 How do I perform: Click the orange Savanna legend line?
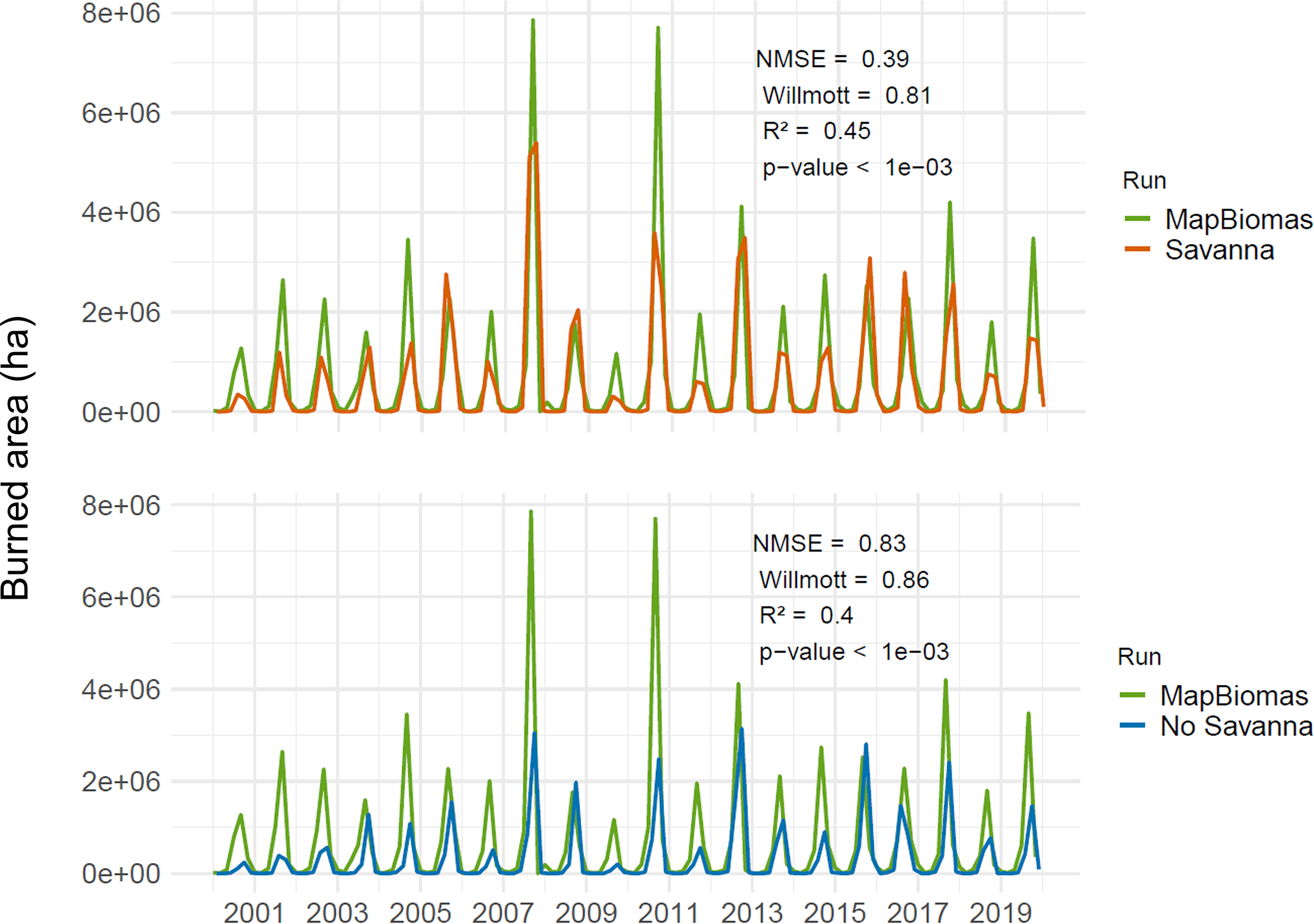click(1137, 250)
